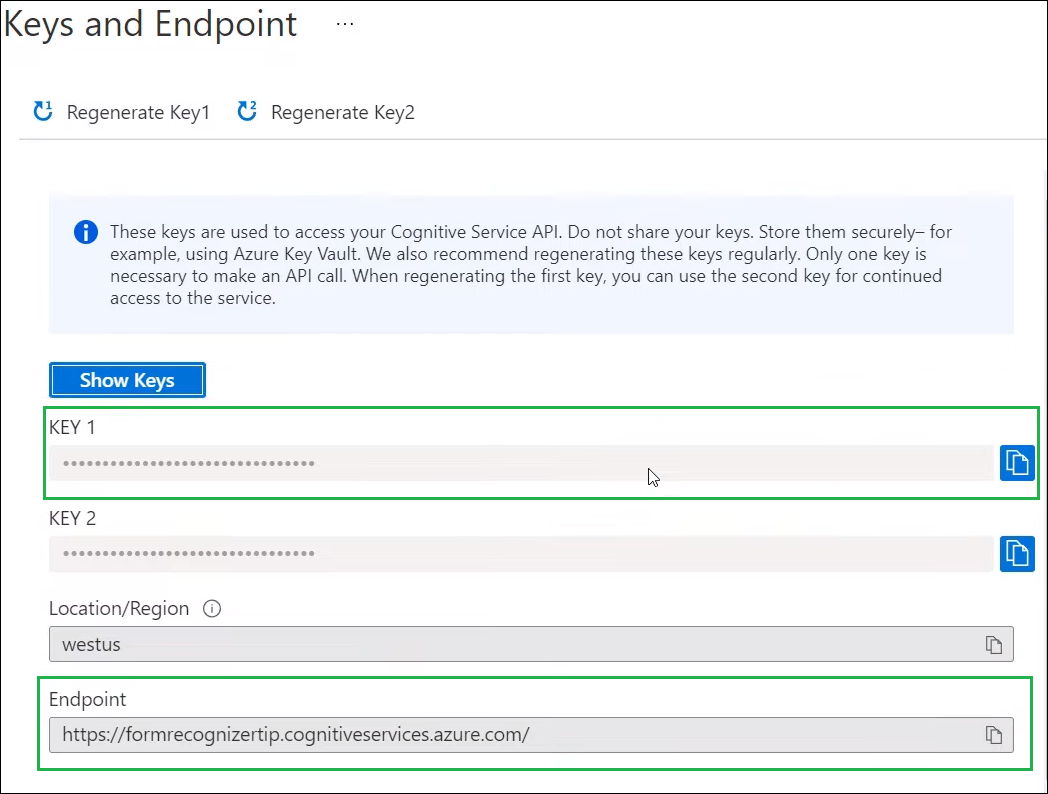Select the Regenerate Key2 label
The image size is (1048, 794).
pyautogui.click(x=343, y=112)
